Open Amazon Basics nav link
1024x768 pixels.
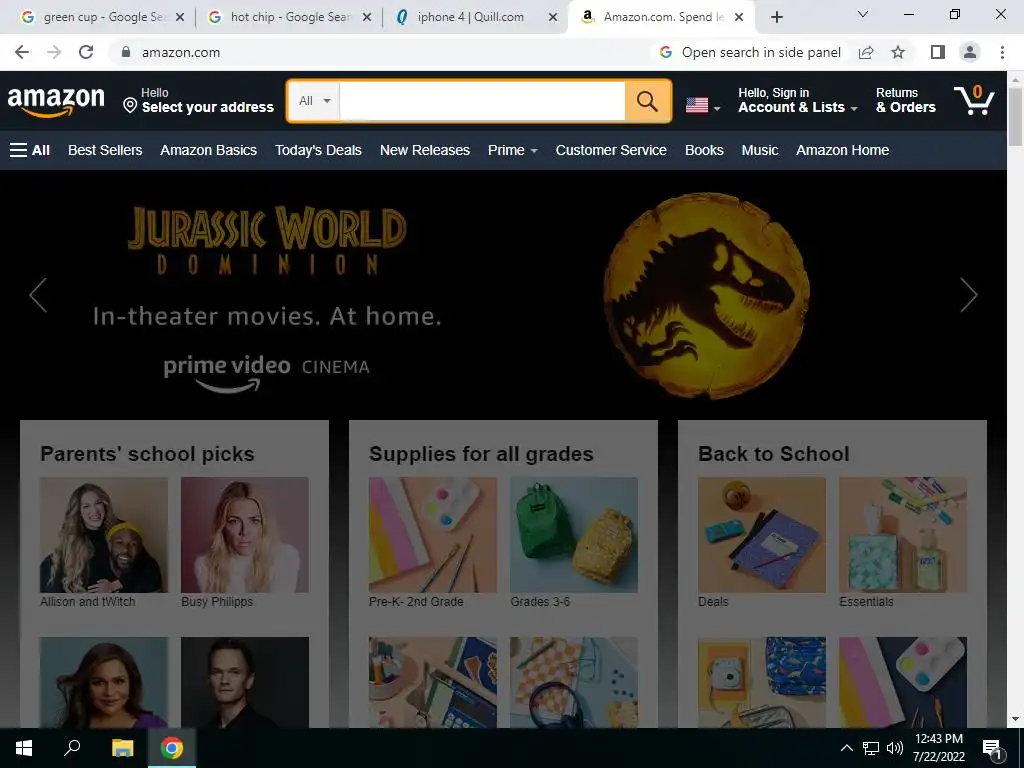pos(208,150)
